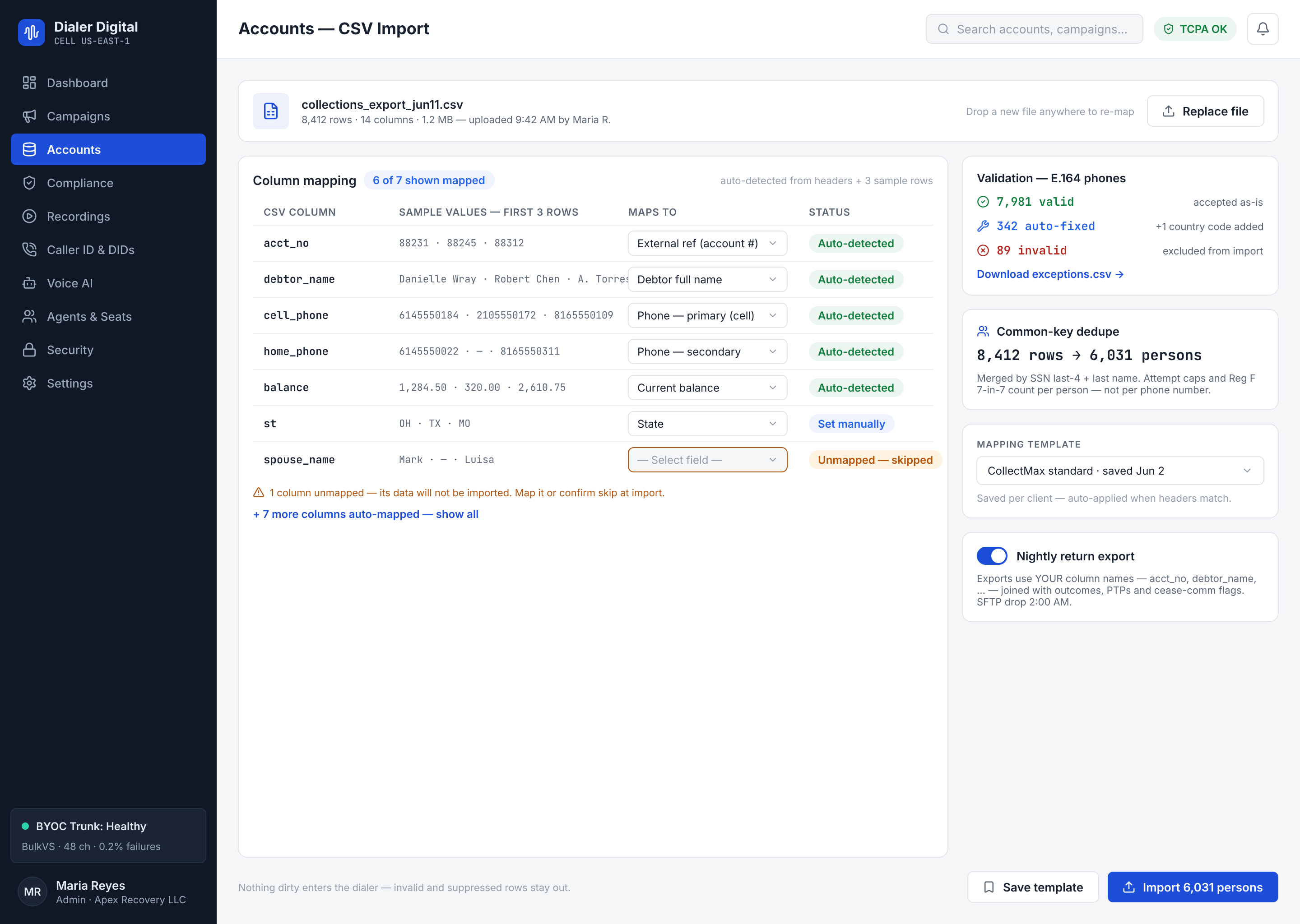This screenshot has width=1300, height=924.
Task: Click the Security lock icon
Action: 29,350
